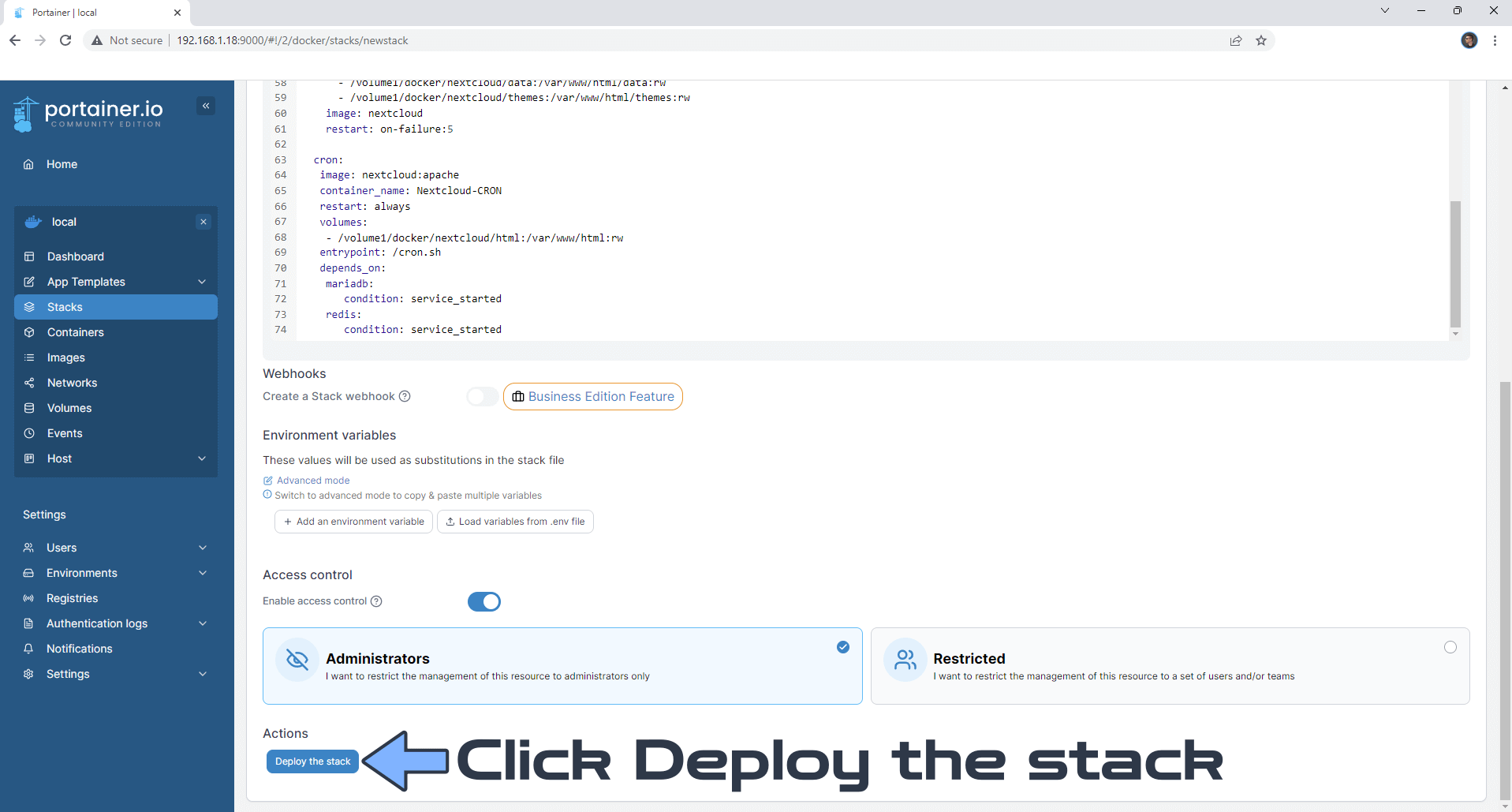Viewport: 1512px width, 812px height.
Task: Select the Restricted access radio button
Action: click(x=1450, y=646)
